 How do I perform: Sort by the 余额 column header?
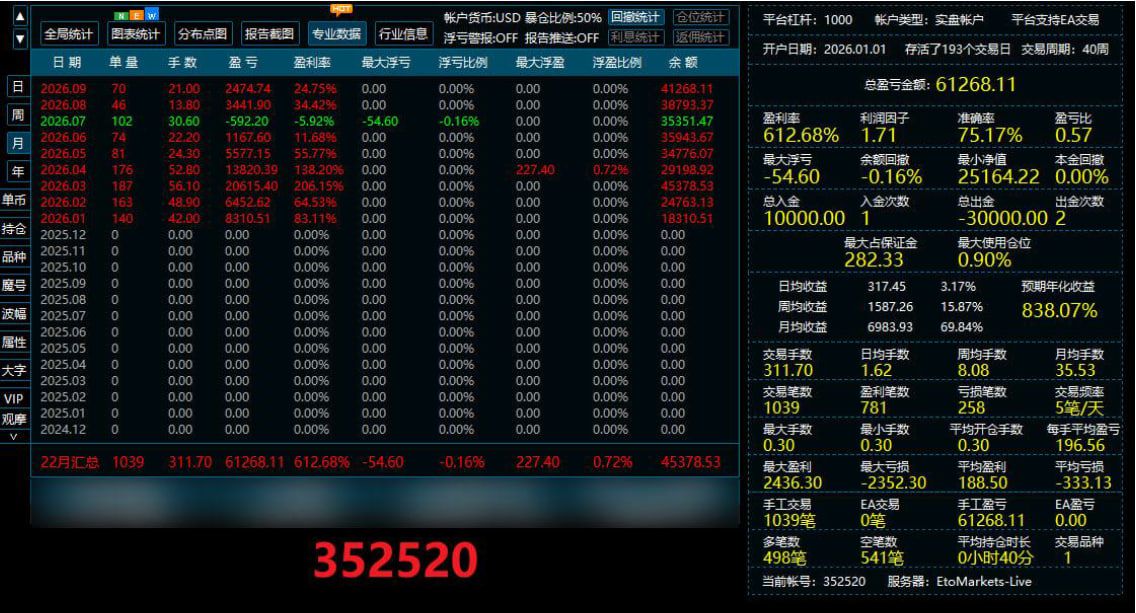pos(682,63)
